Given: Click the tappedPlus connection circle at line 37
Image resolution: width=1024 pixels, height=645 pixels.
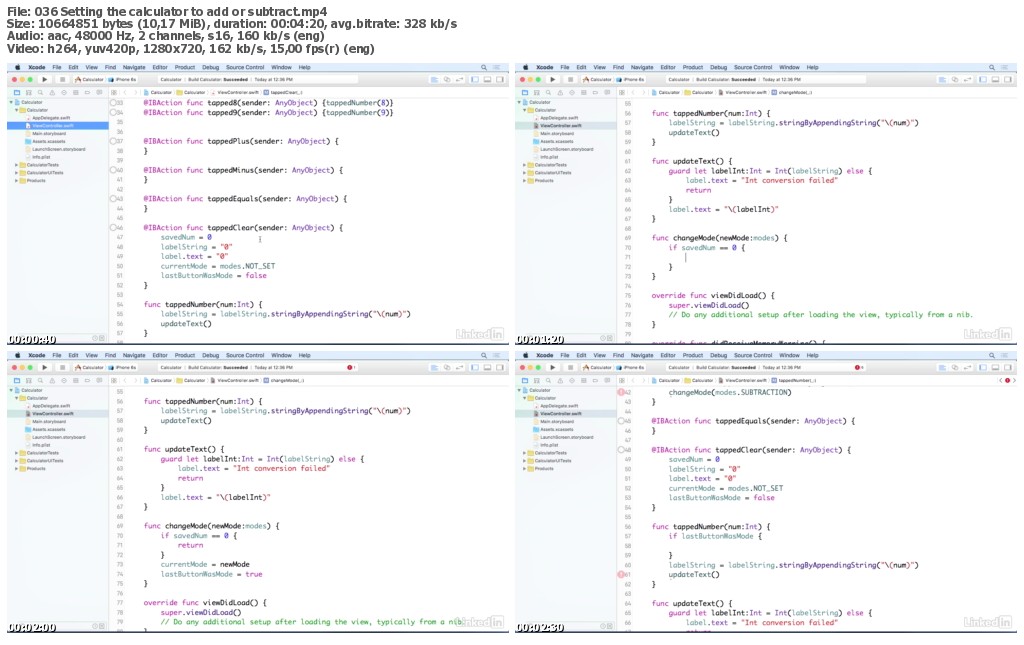Looking at the screenshot, I should click(113, 141).
